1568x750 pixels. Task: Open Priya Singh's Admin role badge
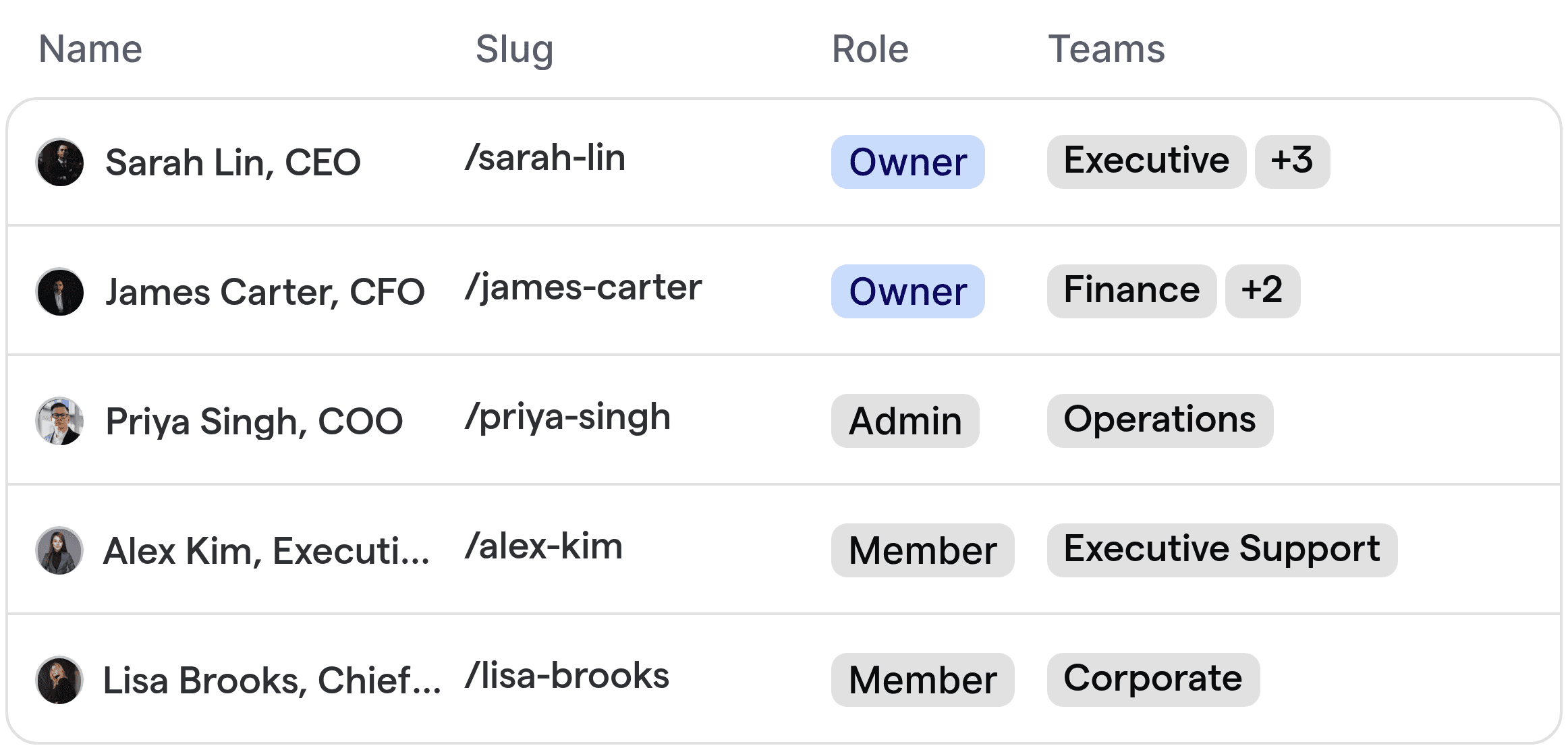[905, 421]
